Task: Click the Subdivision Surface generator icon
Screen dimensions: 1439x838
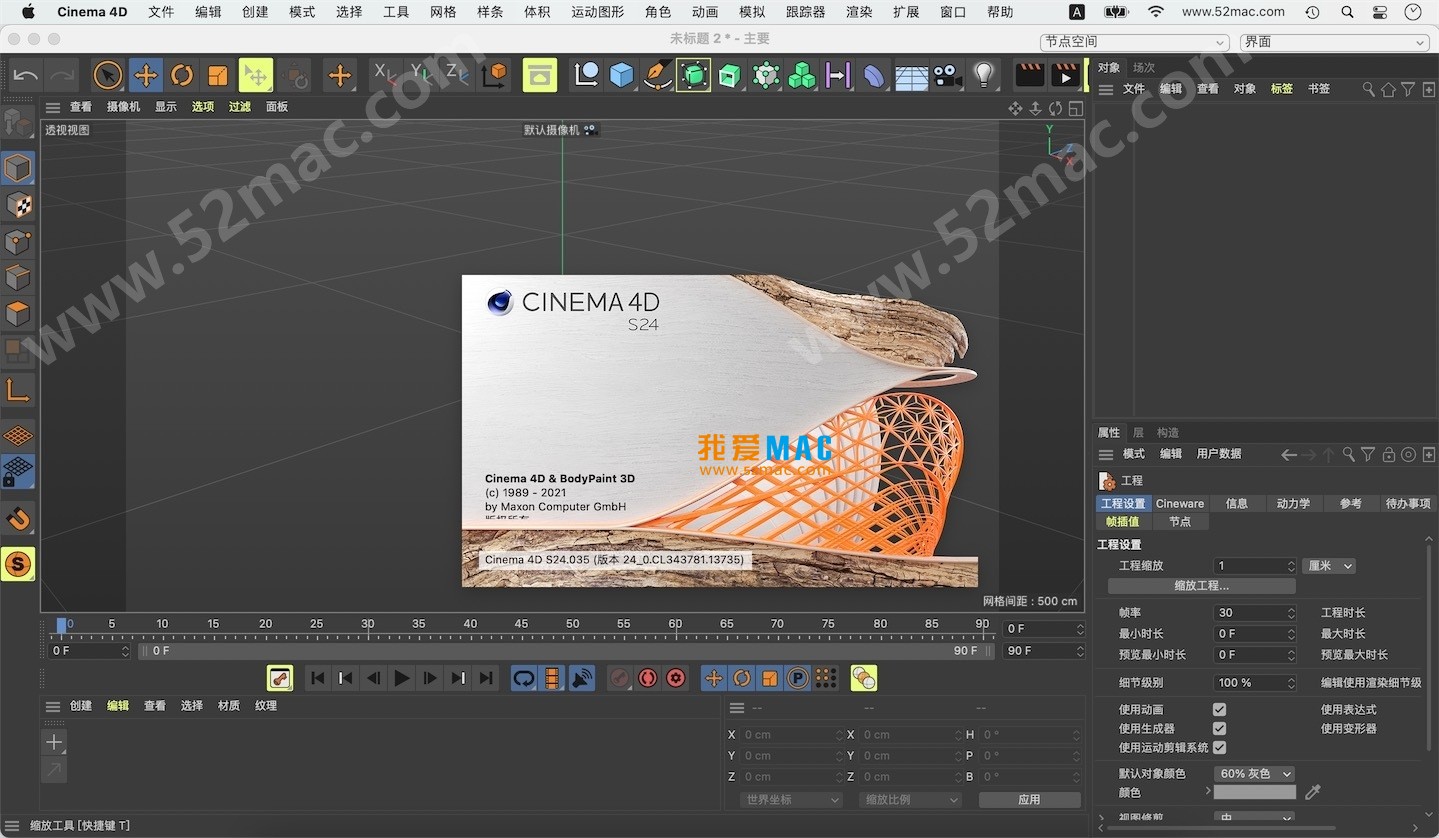Action: tap(693, 75)
